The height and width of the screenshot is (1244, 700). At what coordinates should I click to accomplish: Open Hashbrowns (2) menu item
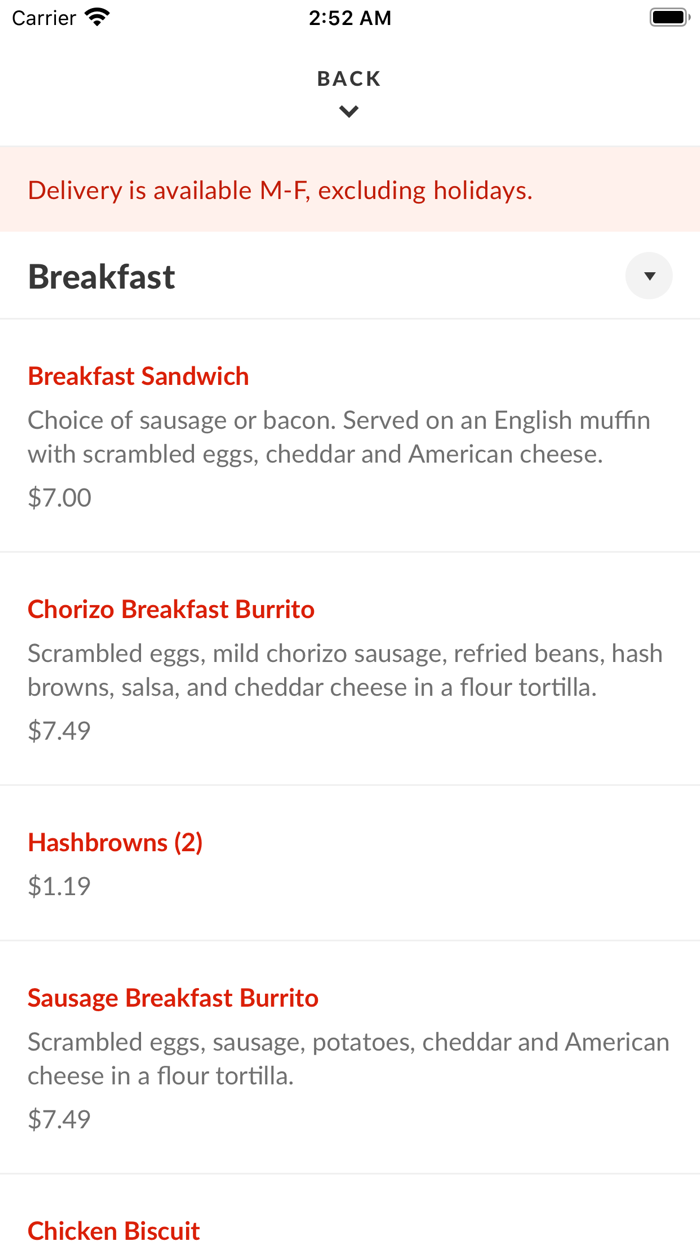pyautogui.click(x=115, y=842)
